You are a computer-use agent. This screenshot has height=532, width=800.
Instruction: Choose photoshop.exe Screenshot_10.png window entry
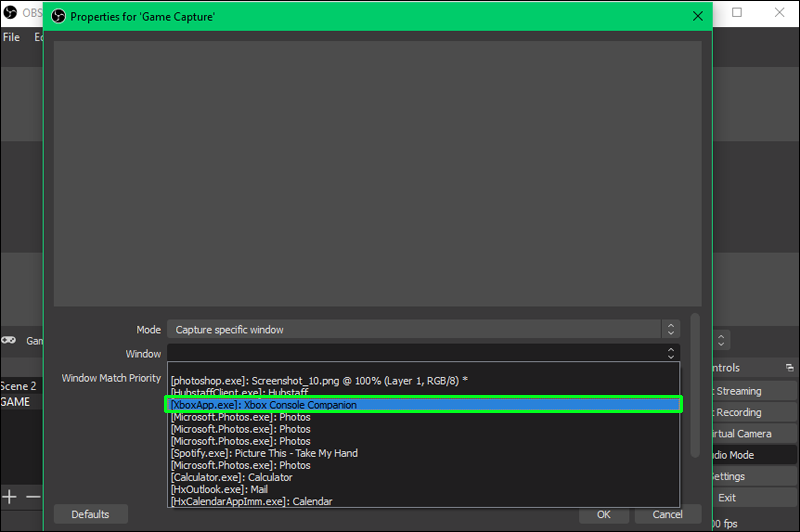423,381
